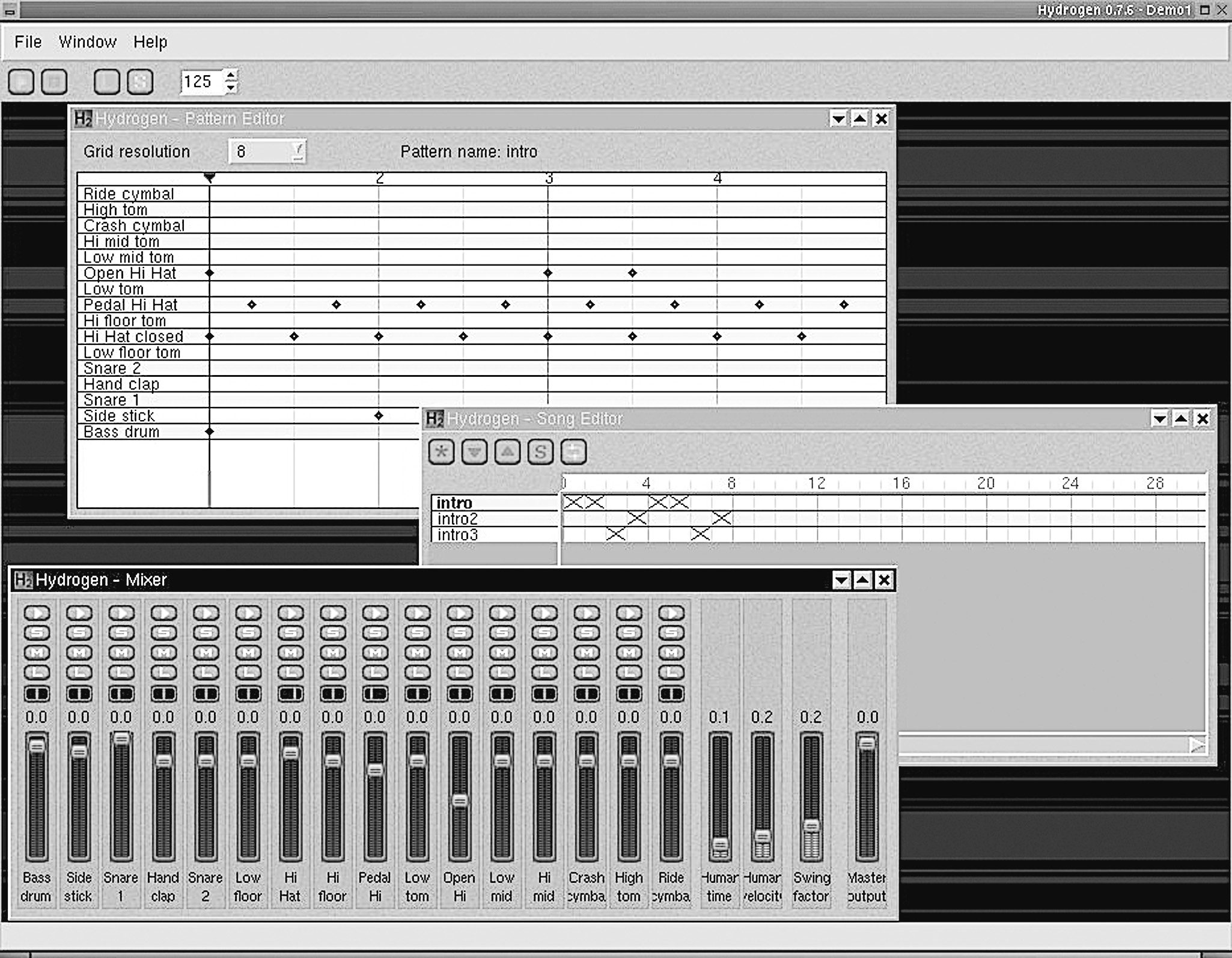
Task: Click the scroll right arrow in Song Editor
Action: pos(1197,746)
